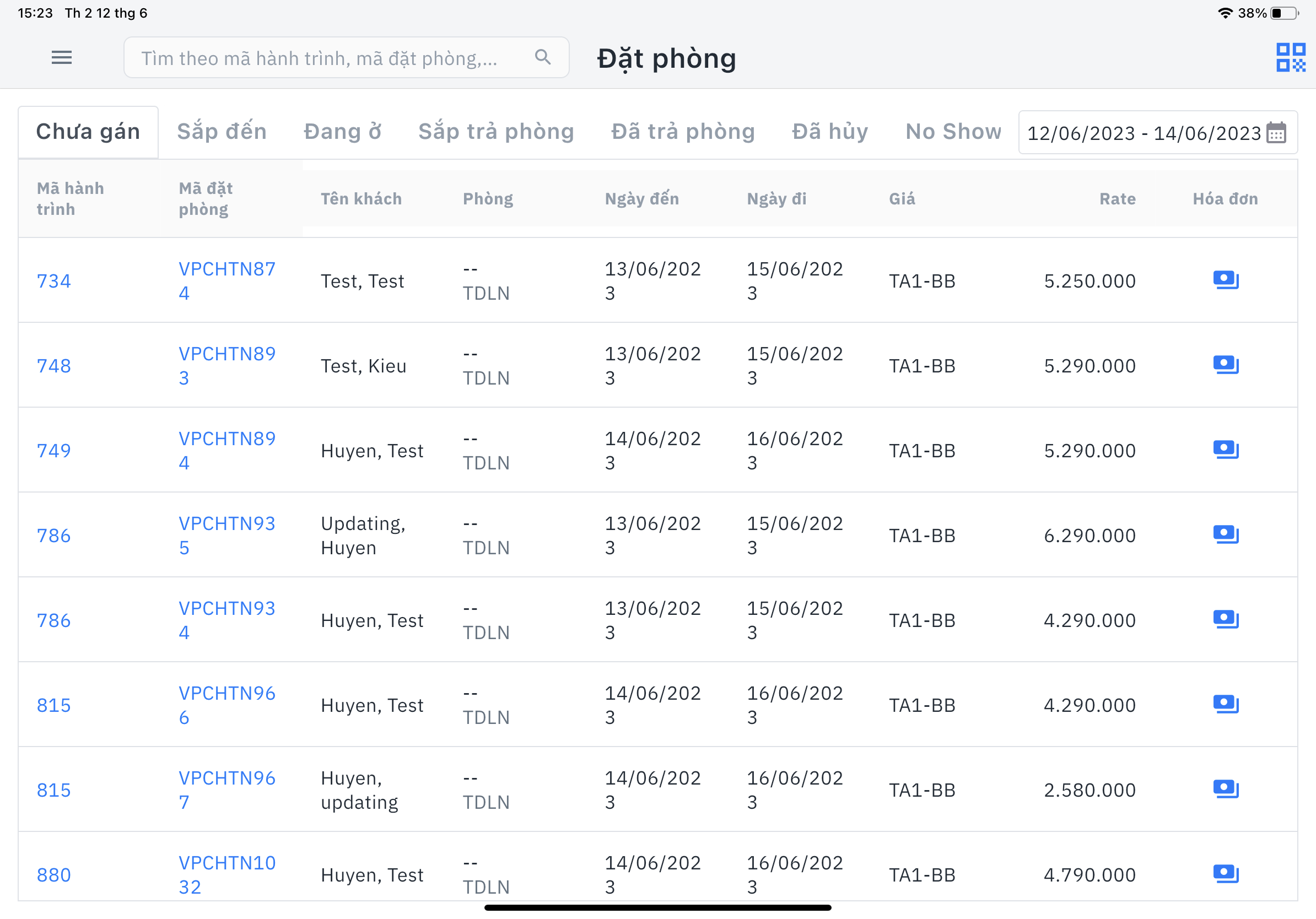Open invoice for booking VPCHTN967
1316x919 pixels.
1226,789
